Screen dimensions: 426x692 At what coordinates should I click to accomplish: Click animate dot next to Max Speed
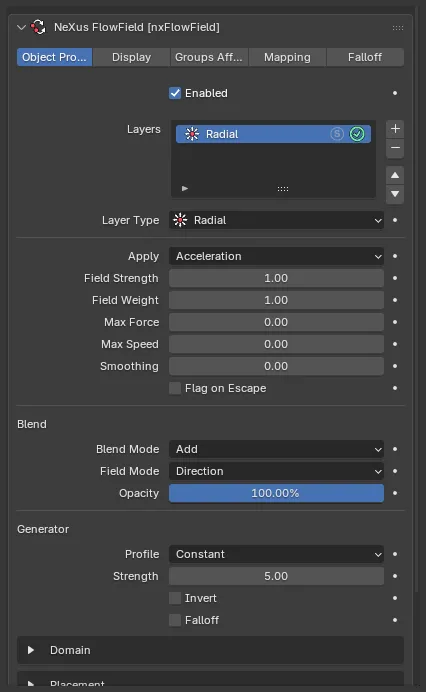click(x=395, y=344)
